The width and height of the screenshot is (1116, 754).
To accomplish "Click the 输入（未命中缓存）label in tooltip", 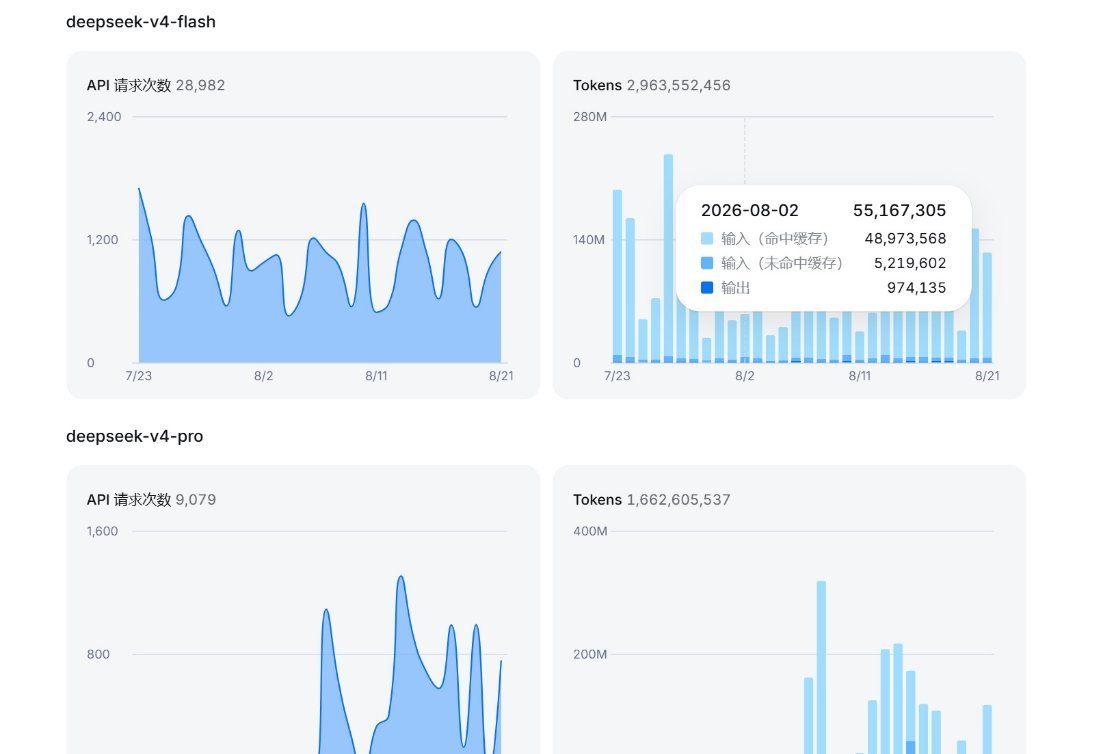I will pyautogui.click(x=782, y=263).
